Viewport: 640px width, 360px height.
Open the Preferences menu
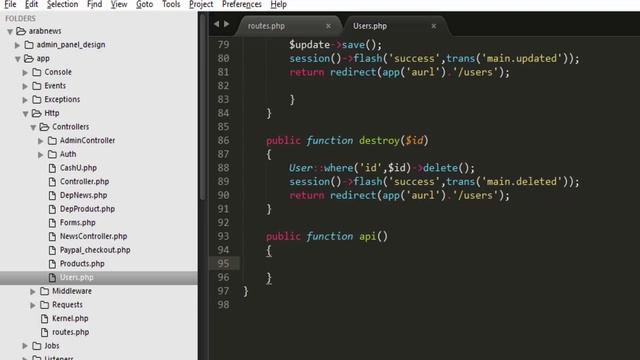(x=242, y=4)
